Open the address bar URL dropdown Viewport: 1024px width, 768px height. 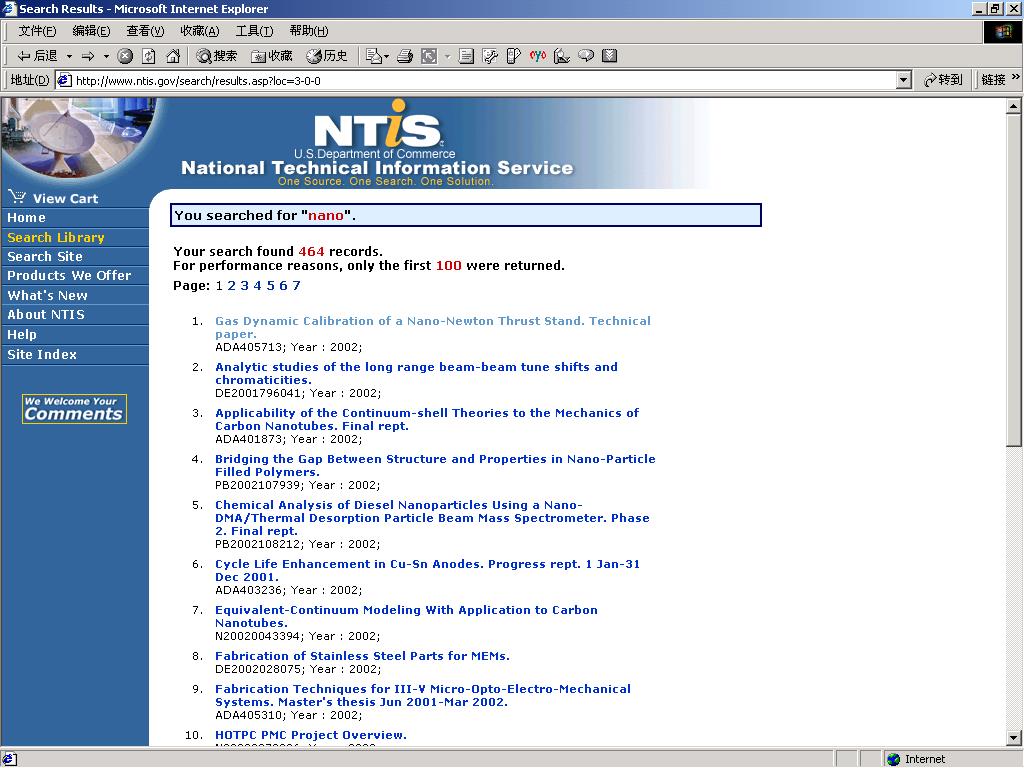pyautogui.click(x=903, y=80)
